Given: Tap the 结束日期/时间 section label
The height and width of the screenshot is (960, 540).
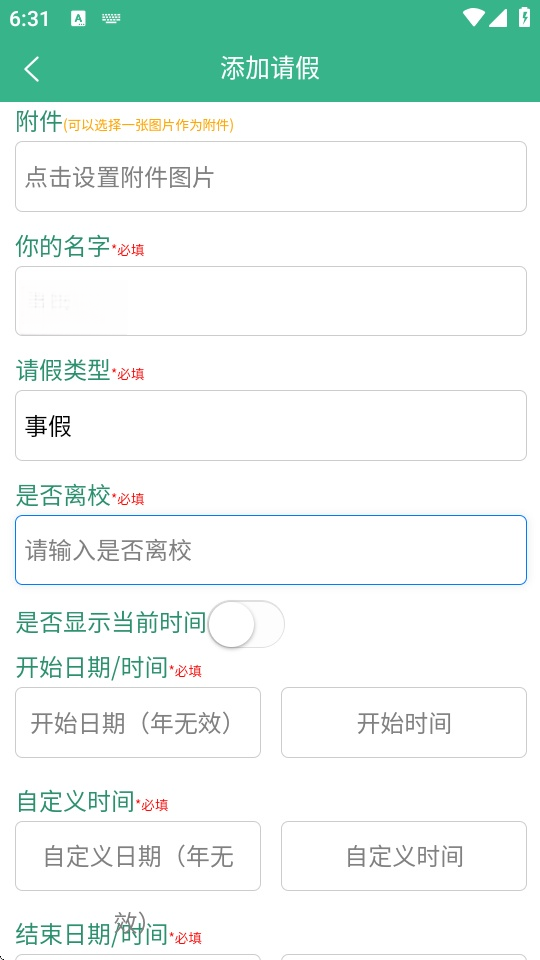Looking at the screenshot, I should tap(92, 934).
